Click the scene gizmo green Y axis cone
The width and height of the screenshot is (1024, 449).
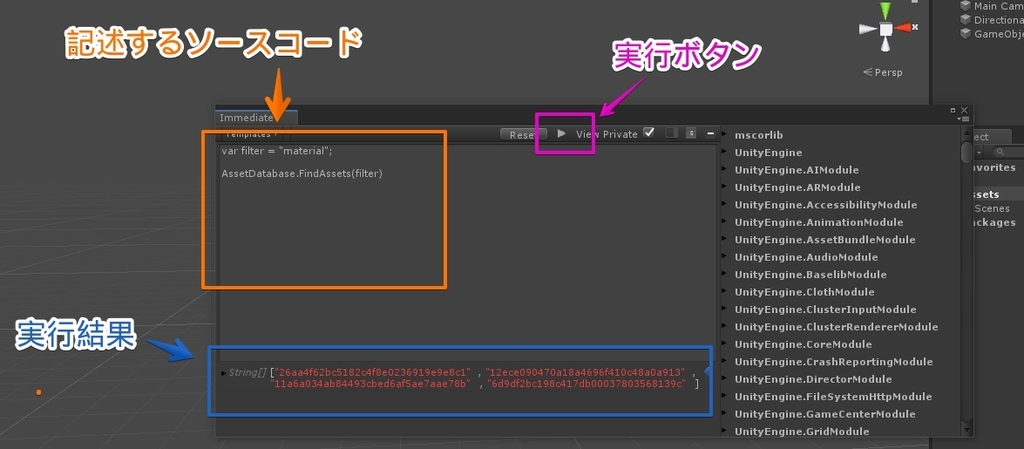[885, 11]
